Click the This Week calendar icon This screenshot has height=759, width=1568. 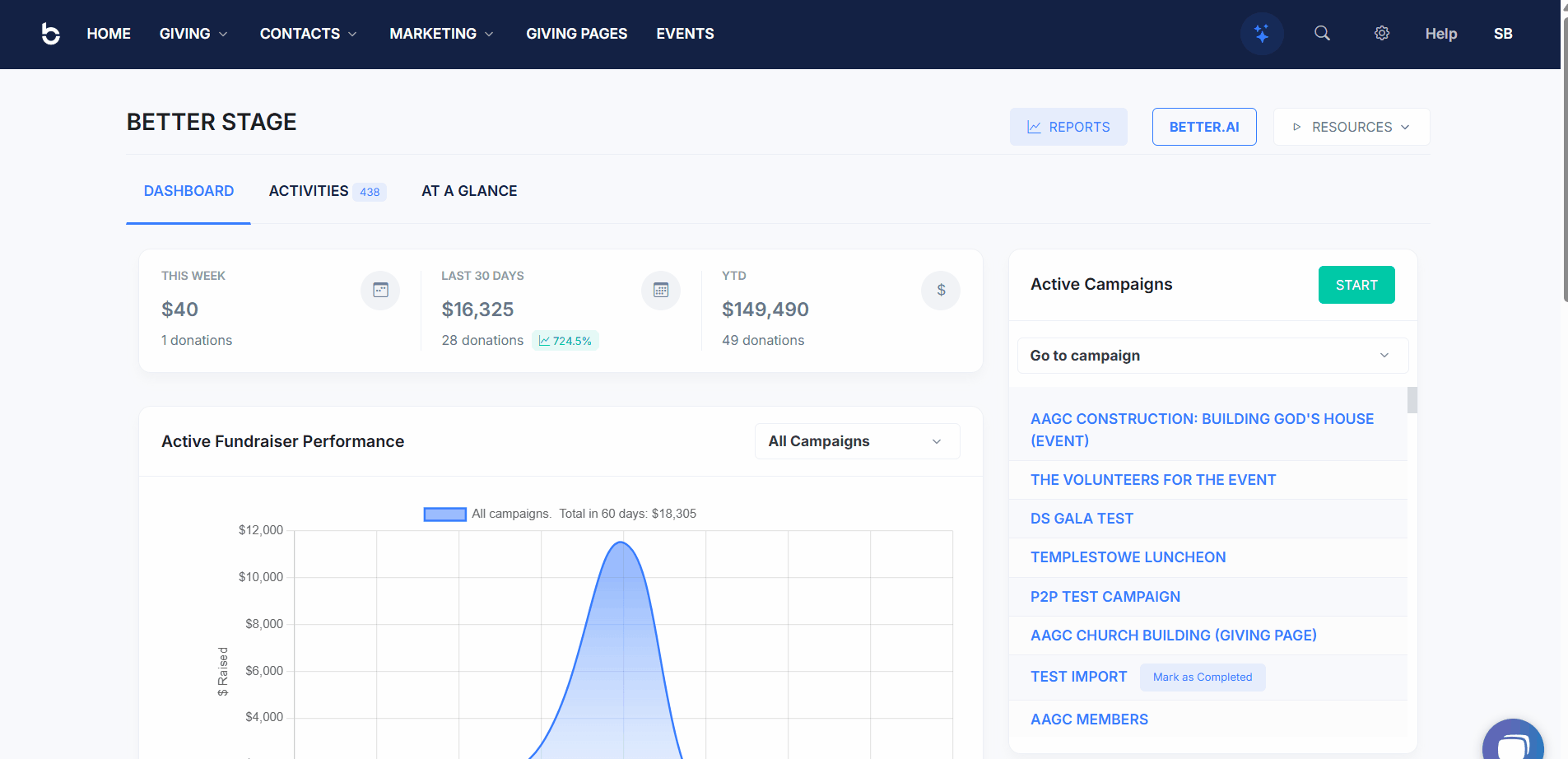[x=380, y=291]
